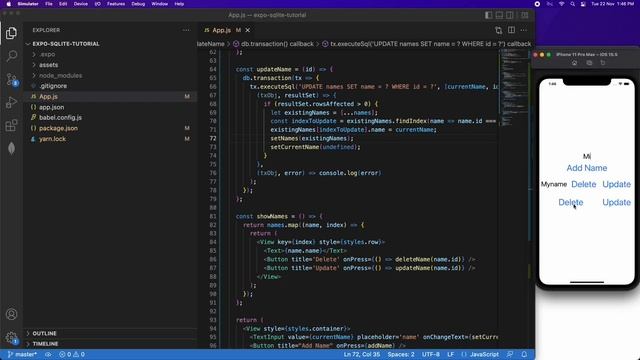The image size is (640, 360).
Task: Click Ln 72, Col 35 status item
Action: tap(362, 354)
